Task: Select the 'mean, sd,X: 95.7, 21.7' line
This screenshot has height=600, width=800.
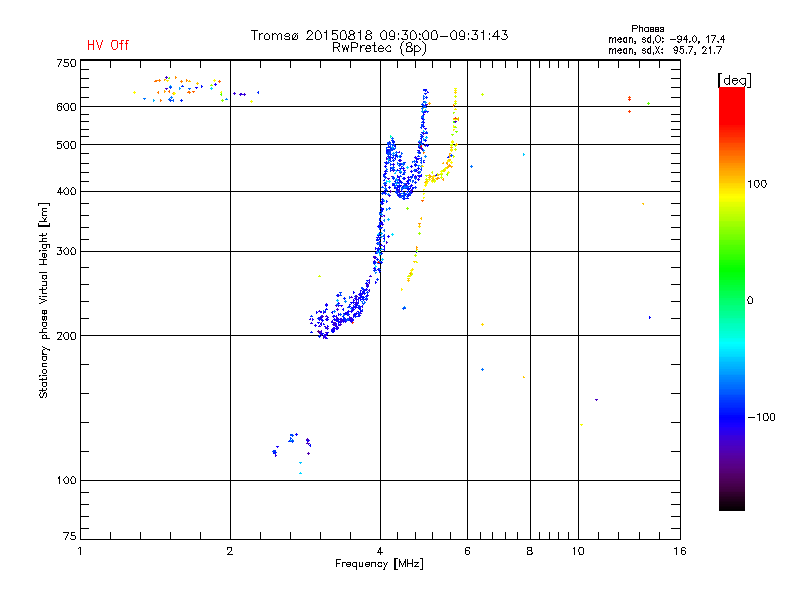Action: pyautogui.click(x=665, y=50)
